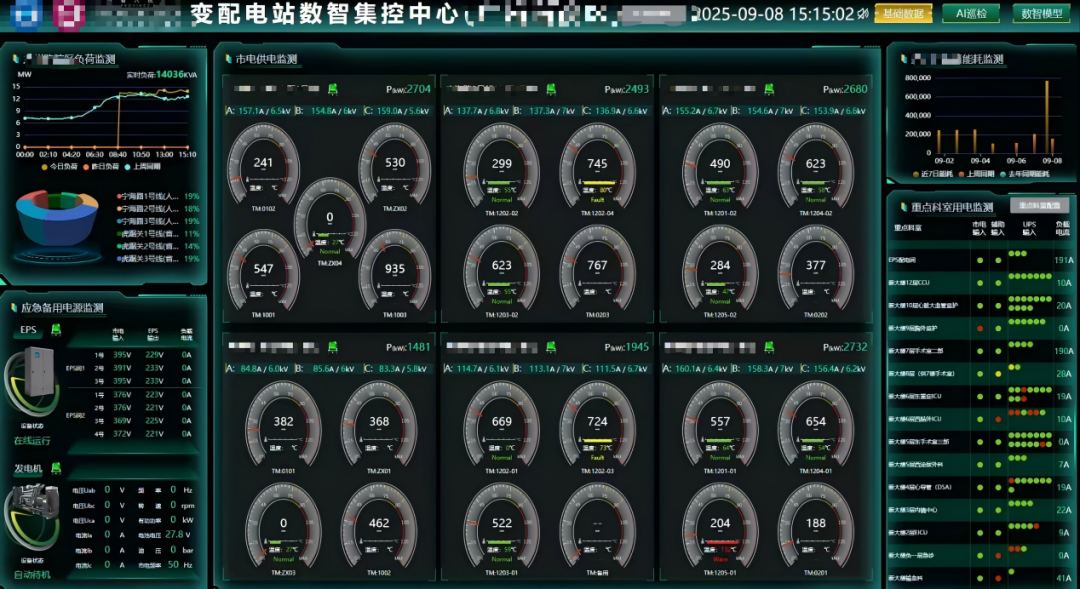Click the 372V reading in EPS row 4号

coord(122,434)
